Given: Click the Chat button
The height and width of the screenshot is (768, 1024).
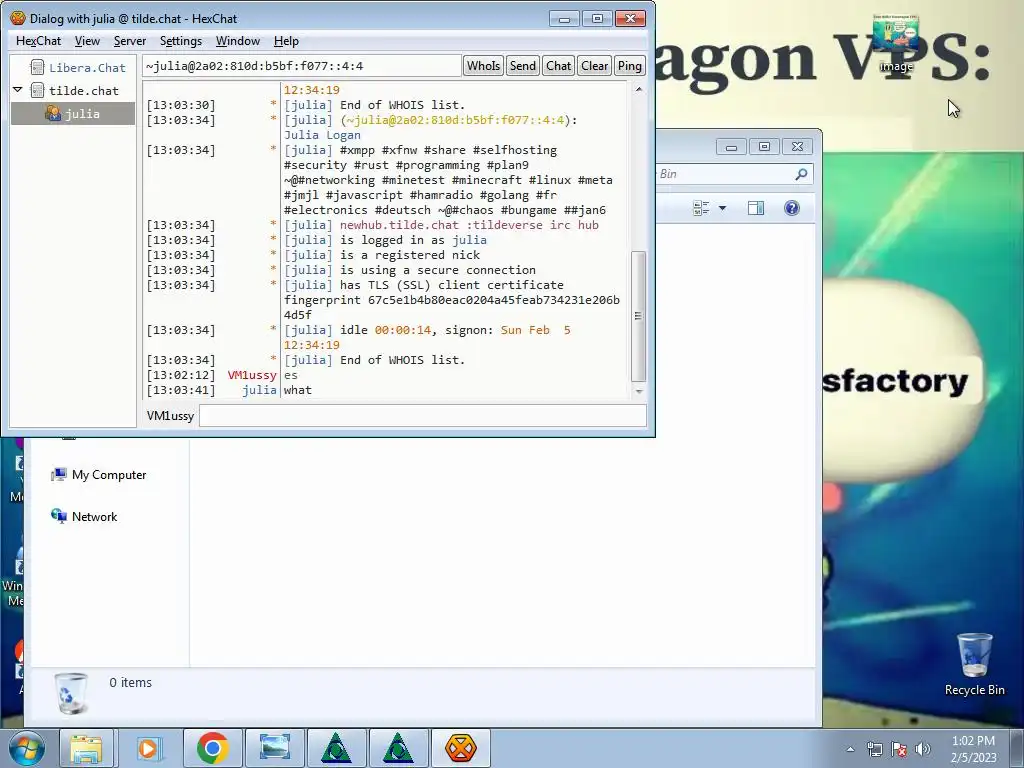Looking at the screenshot, I should (558, 66).
